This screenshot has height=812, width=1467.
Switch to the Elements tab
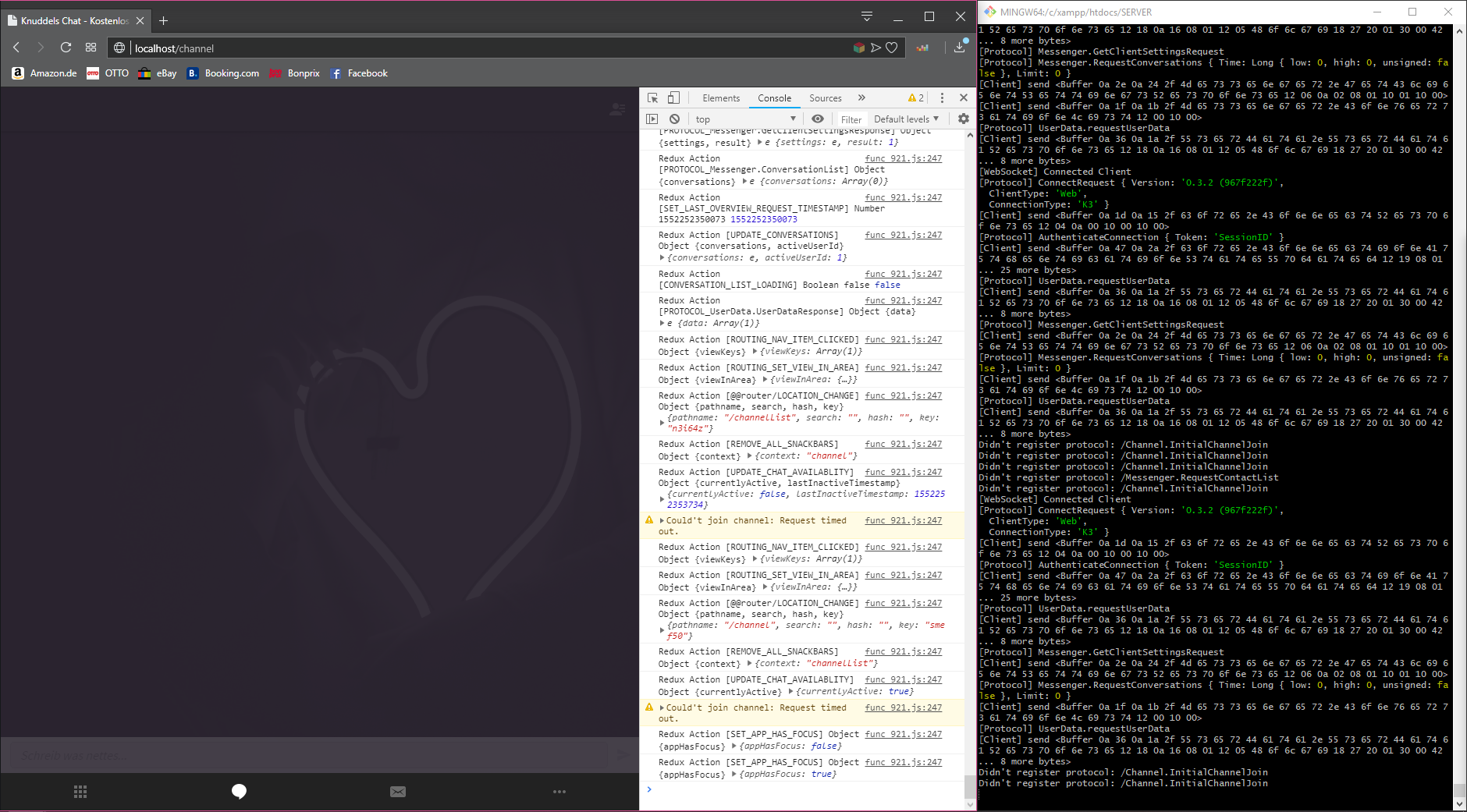pyautogui.click(x=720, y=98)
